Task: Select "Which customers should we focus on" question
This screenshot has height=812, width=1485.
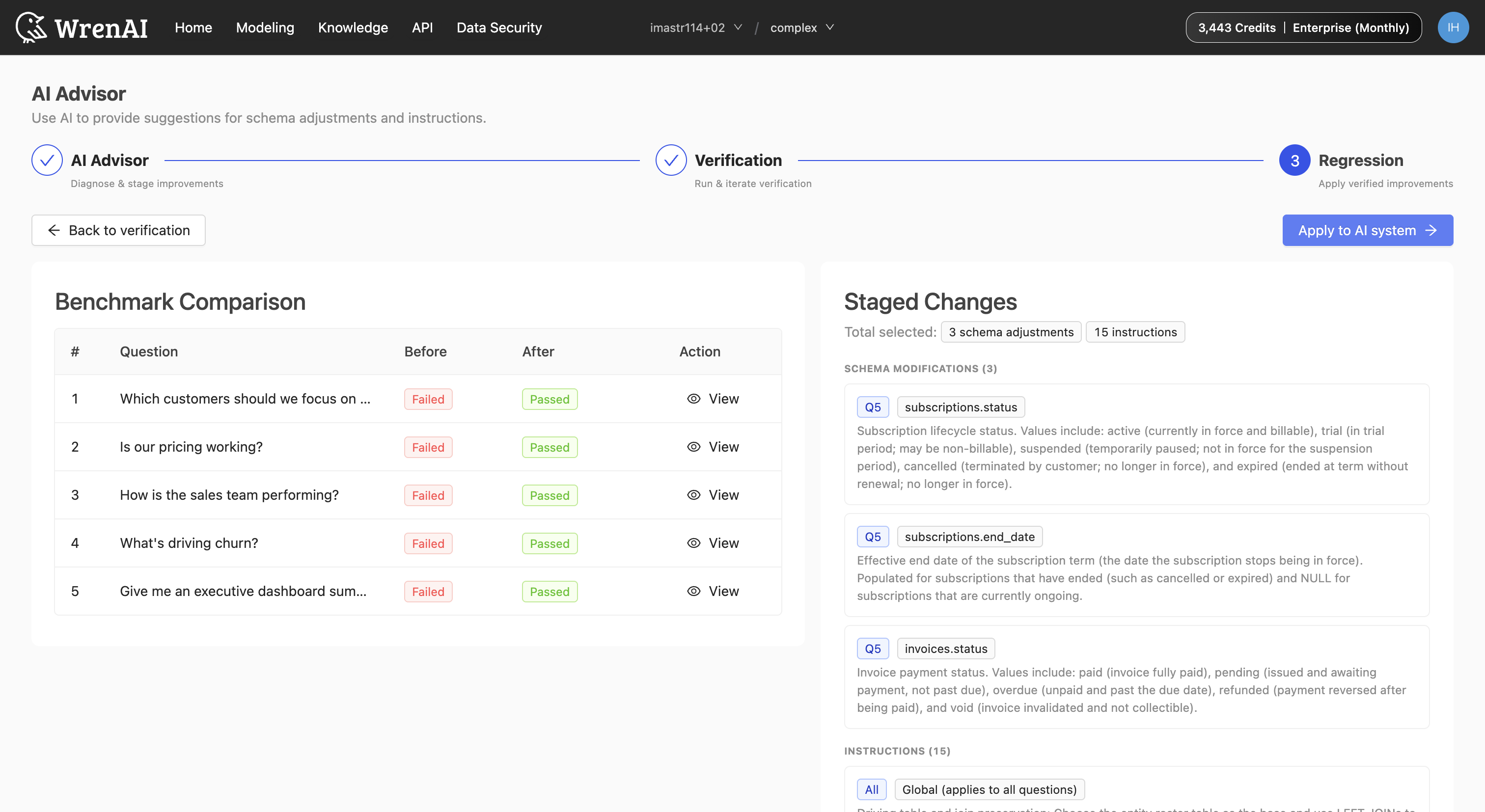Action: [x=245, y=399]
